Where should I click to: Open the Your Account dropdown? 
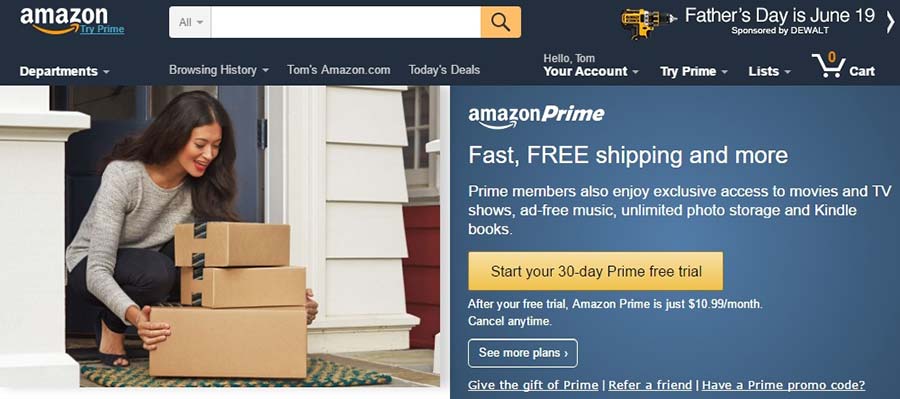click(x=591, y=65)
